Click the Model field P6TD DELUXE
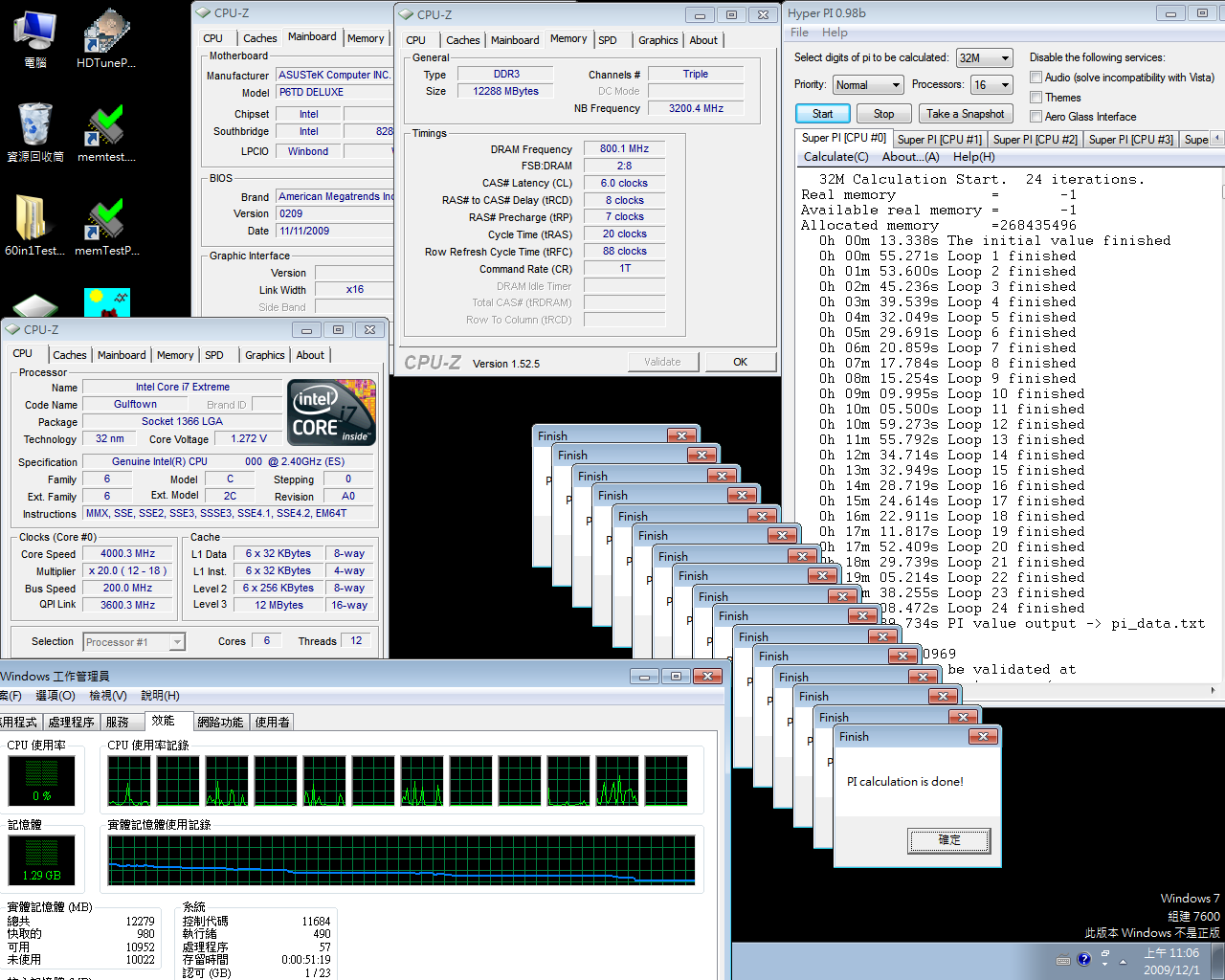Viewport: 1225px width, 980px height. click(335, 93)
